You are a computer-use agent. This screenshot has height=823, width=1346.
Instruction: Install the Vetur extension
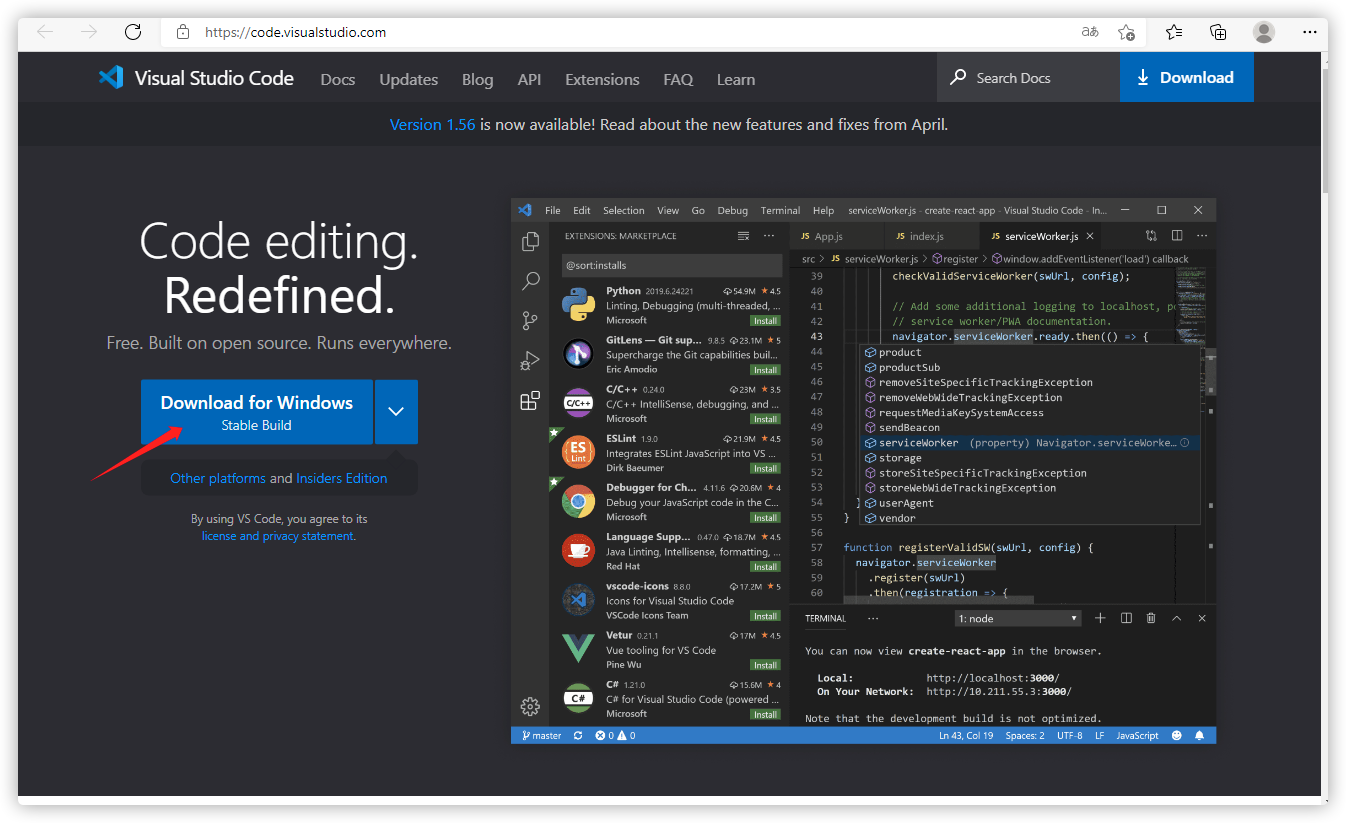tap(766, 665)
